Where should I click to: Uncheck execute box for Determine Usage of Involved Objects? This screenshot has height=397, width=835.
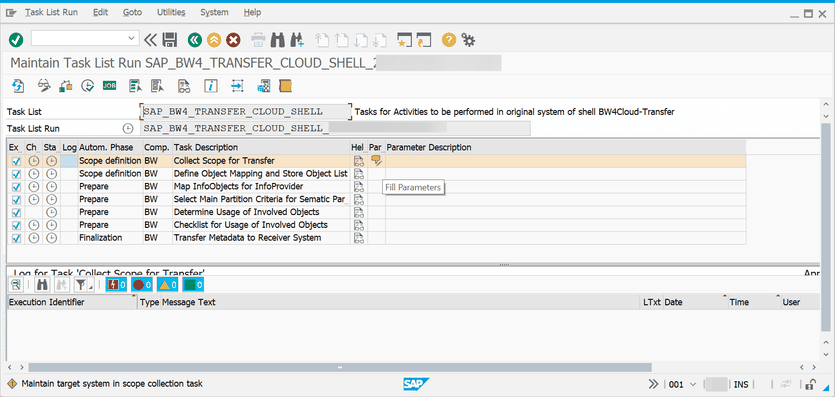tap(16, 212)
